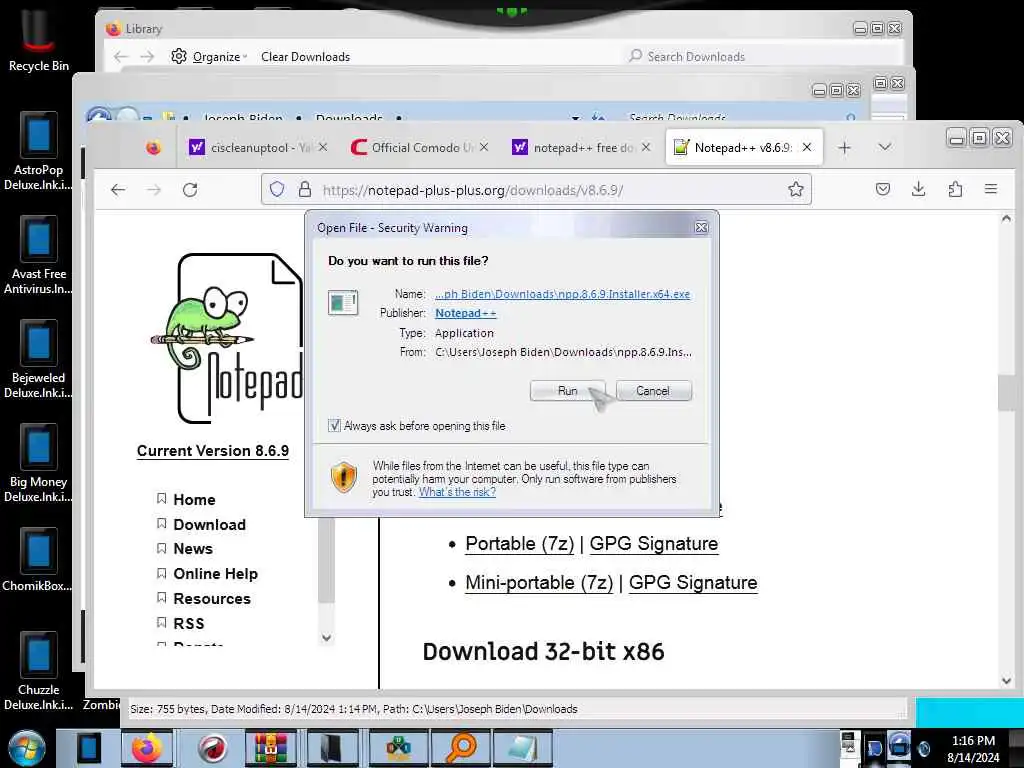Click the URL address bar
Viewport: 1024px width, 768px height.
point(536,189)
